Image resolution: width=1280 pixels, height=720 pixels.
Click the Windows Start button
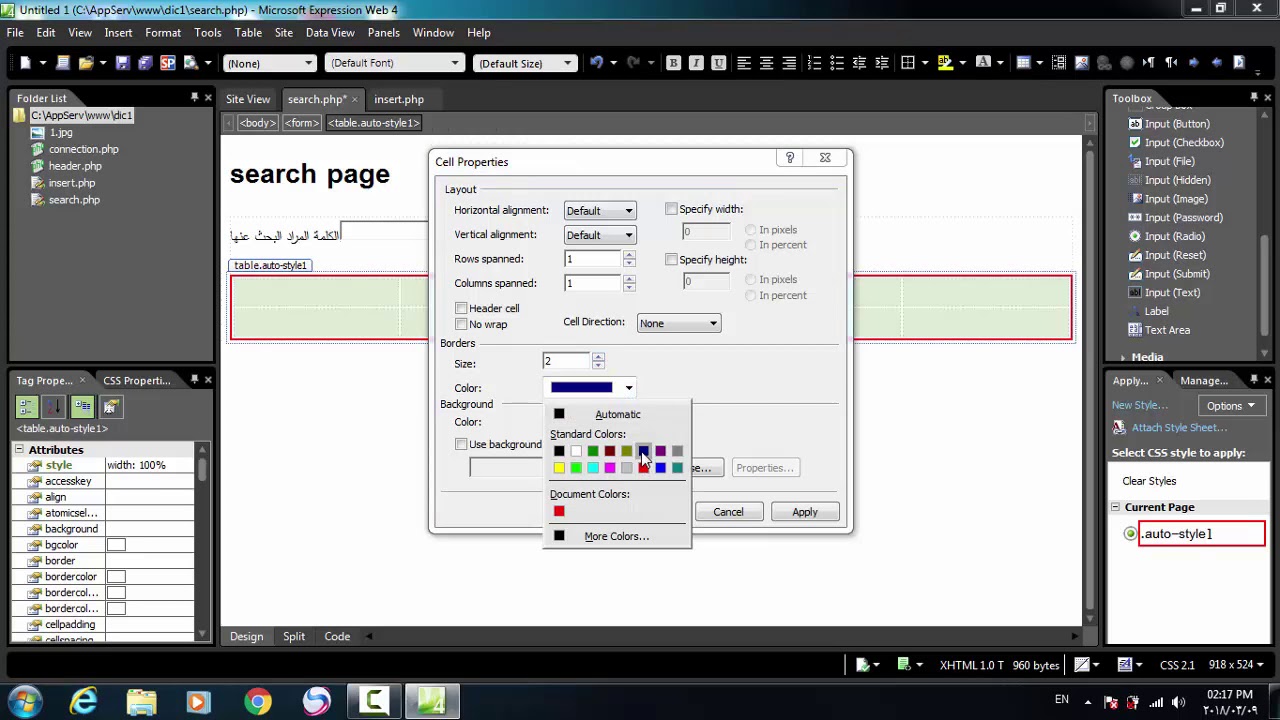coord(24,702)
